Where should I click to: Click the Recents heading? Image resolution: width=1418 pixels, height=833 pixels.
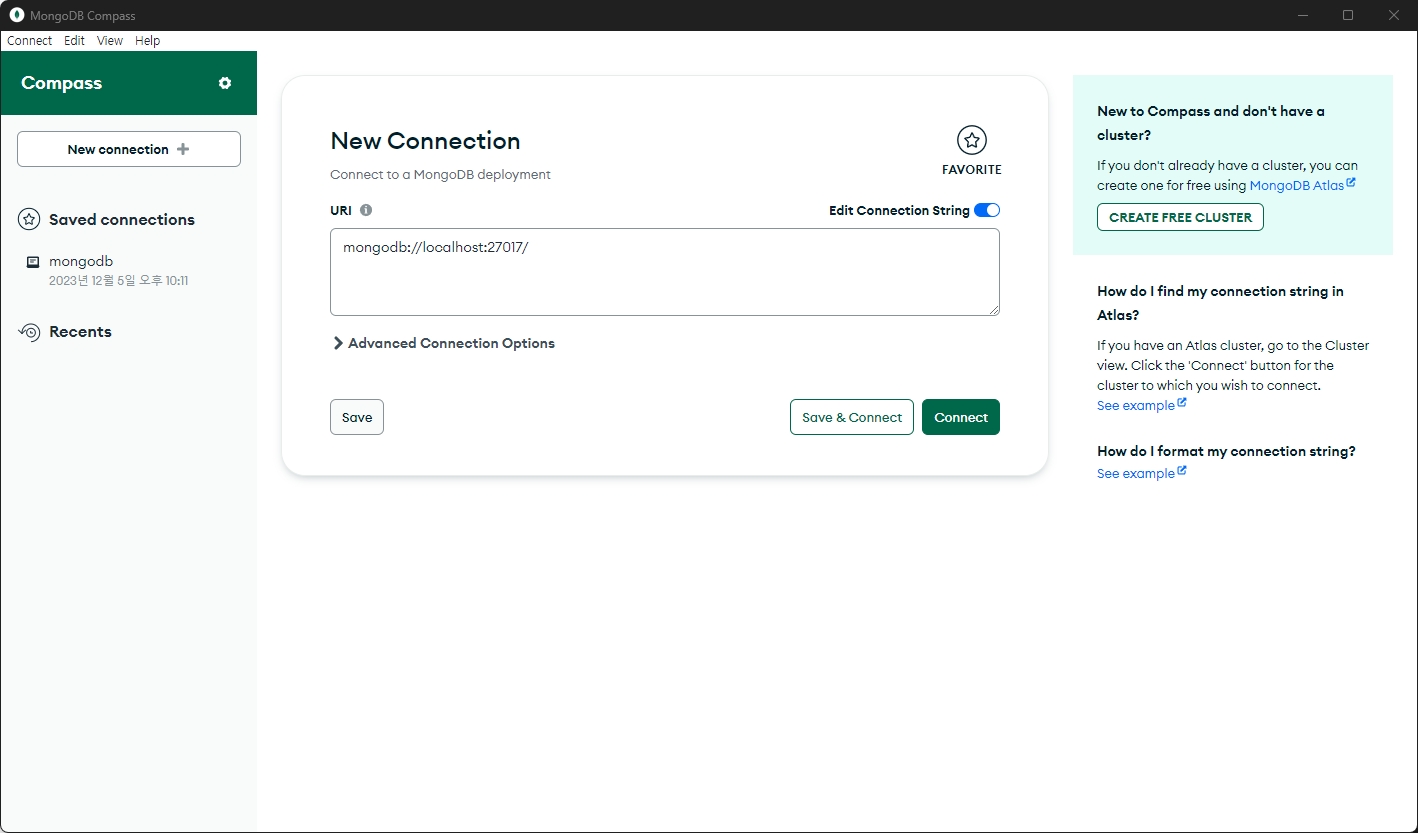[x=80, y=332]
